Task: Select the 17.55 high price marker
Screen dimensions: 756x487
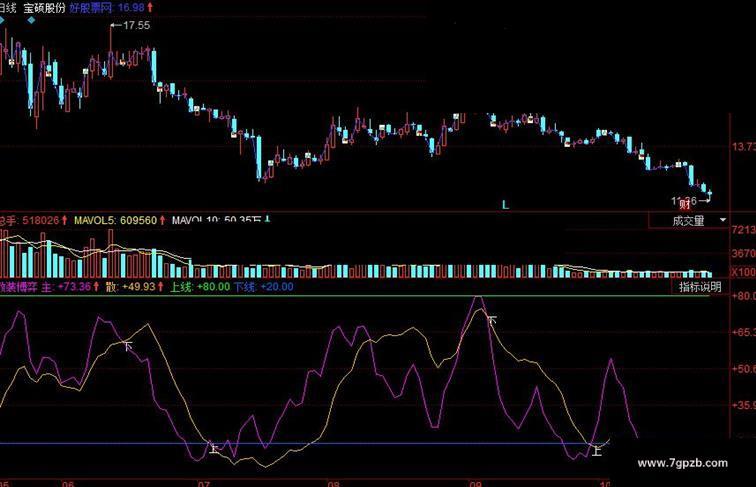Action: coord(131,26)
